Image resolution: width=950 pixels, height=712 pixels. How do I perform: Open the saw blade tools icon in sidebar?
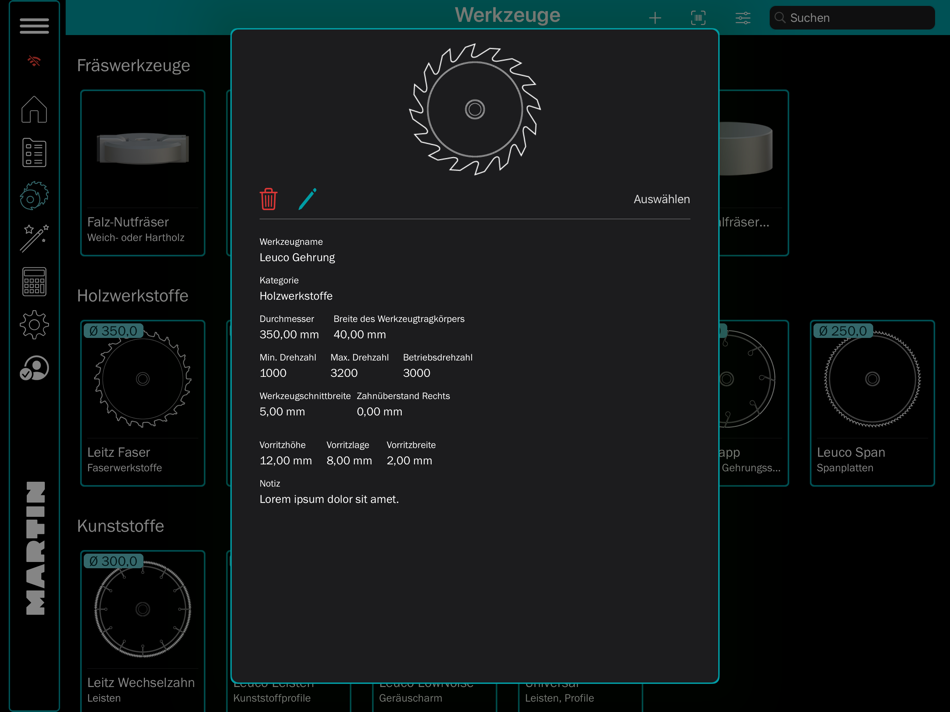tap(34, 196)
